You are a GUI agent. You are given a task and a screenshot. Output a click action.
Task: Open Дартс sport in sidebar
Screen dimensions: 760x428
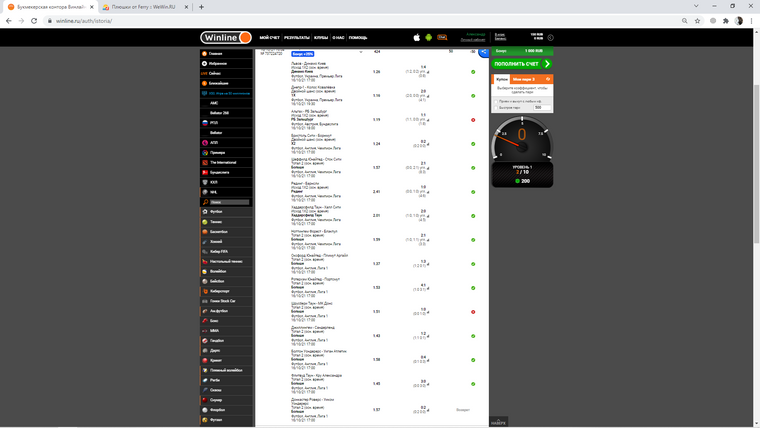[x=226, y=350]
